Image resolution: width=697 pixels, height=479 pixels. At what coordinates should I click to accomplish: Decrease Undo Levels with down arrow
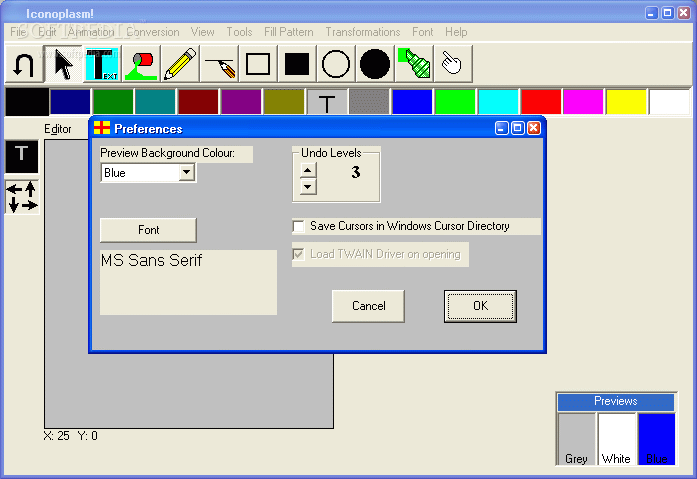click(x=308, y=187)
